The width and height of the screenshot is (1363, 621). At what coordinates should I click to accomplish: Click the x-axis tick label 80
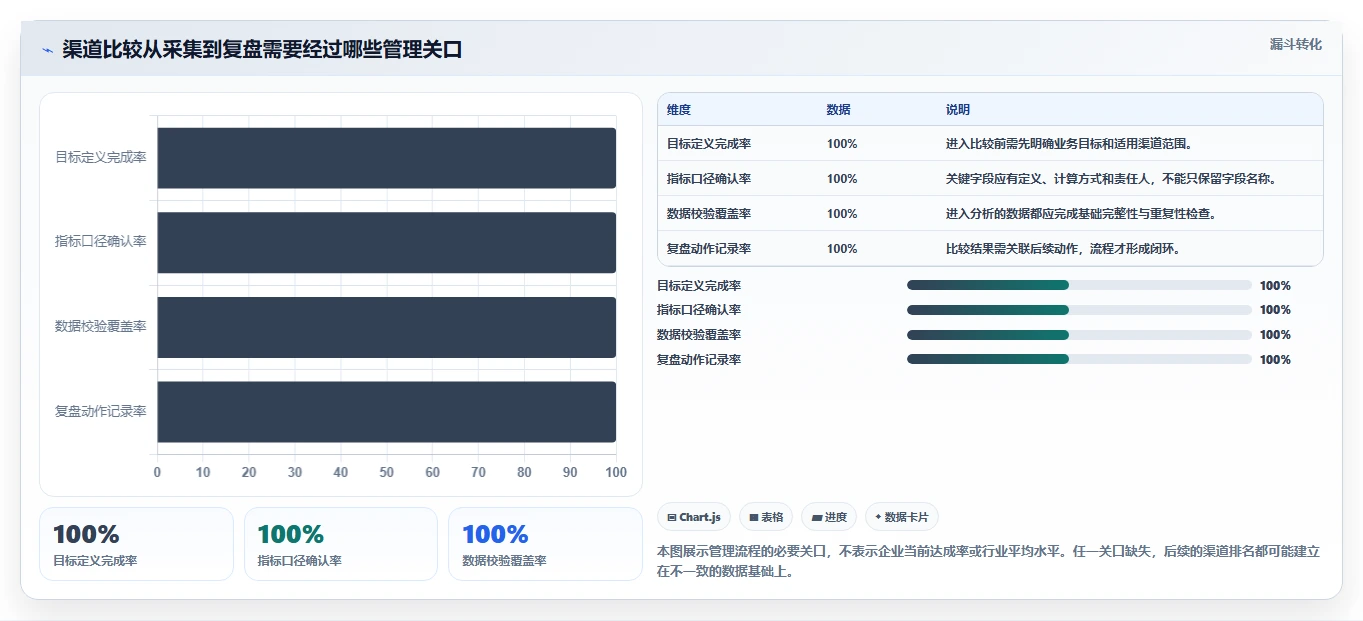(x=524, y=472)
